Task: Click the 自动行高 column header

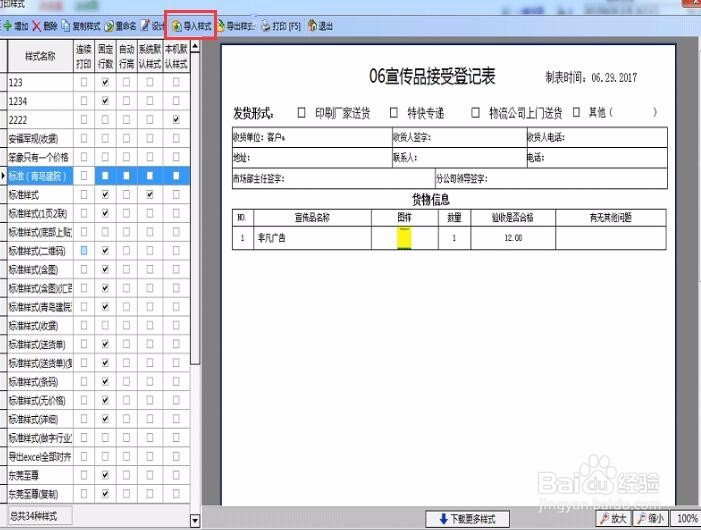Action: (x=127, y=56)
